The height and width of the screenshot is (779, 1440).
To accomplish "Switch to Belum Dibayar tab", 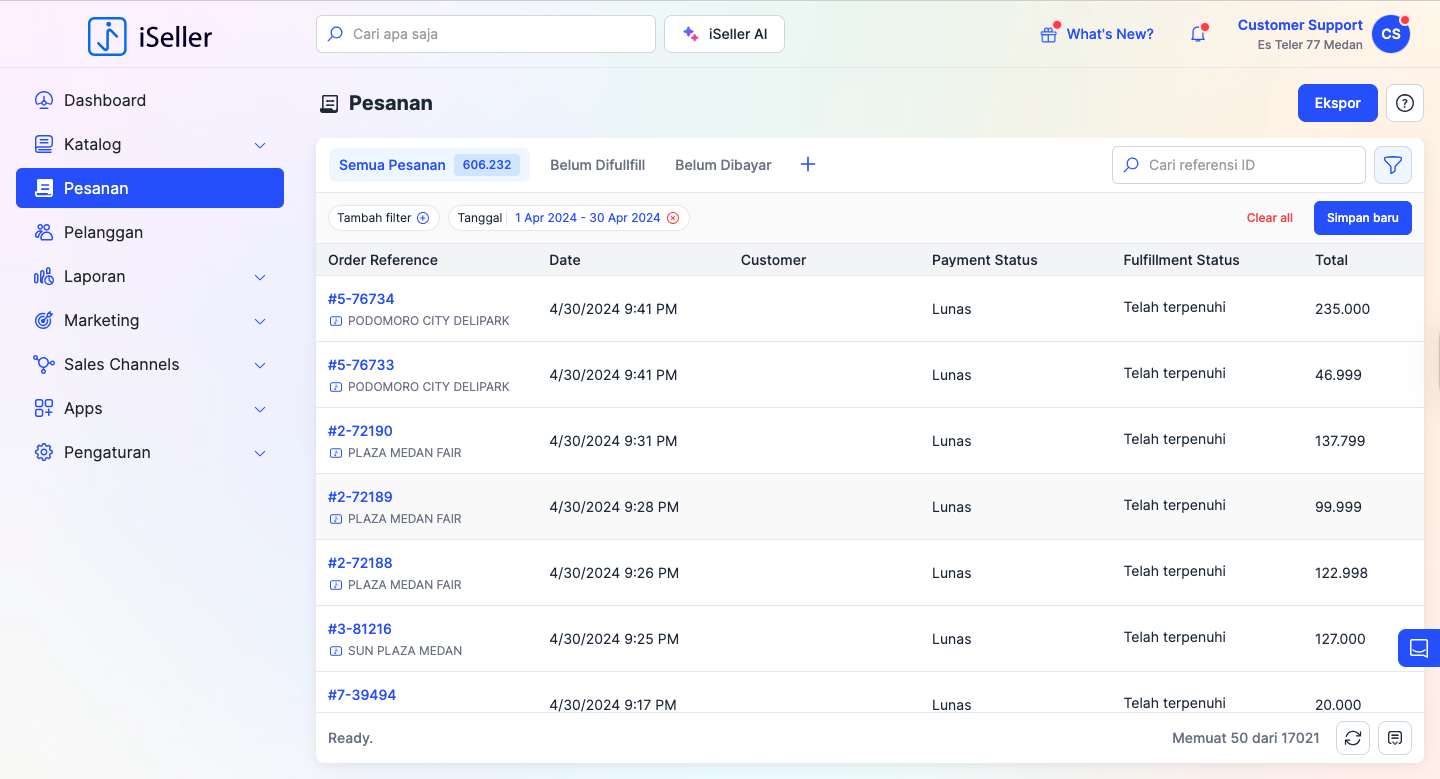I will (723, 165).
